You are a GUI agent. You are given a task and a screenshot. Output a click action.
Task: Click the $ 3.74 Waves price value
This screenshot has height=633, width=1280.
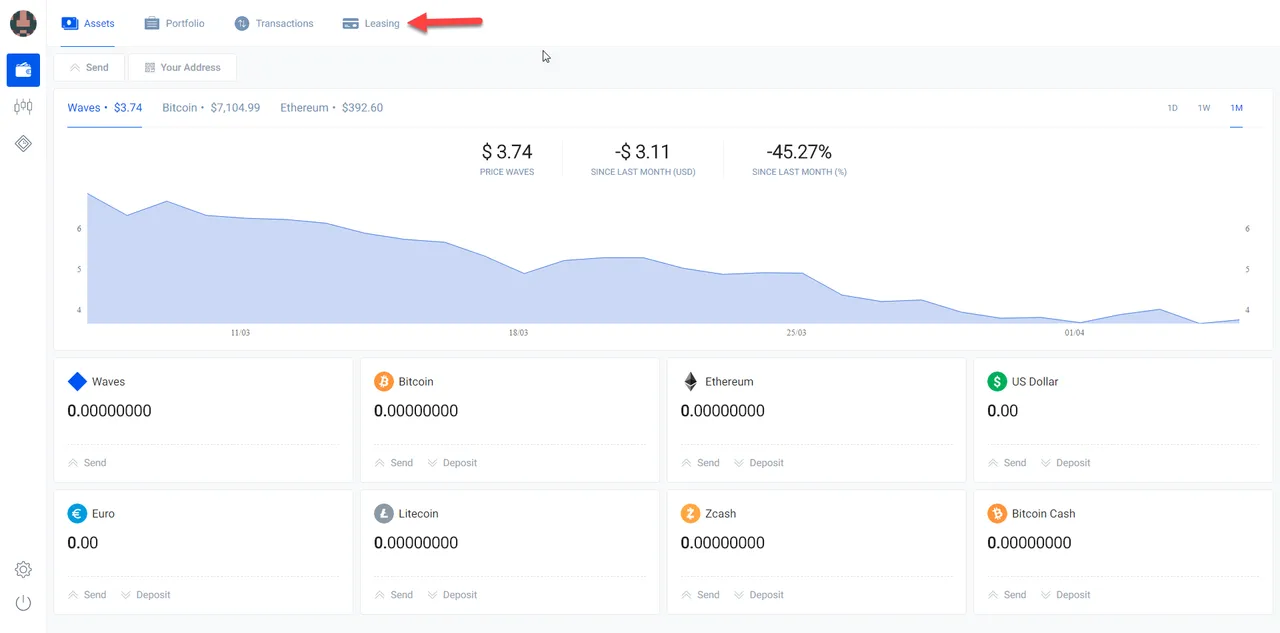507,152
